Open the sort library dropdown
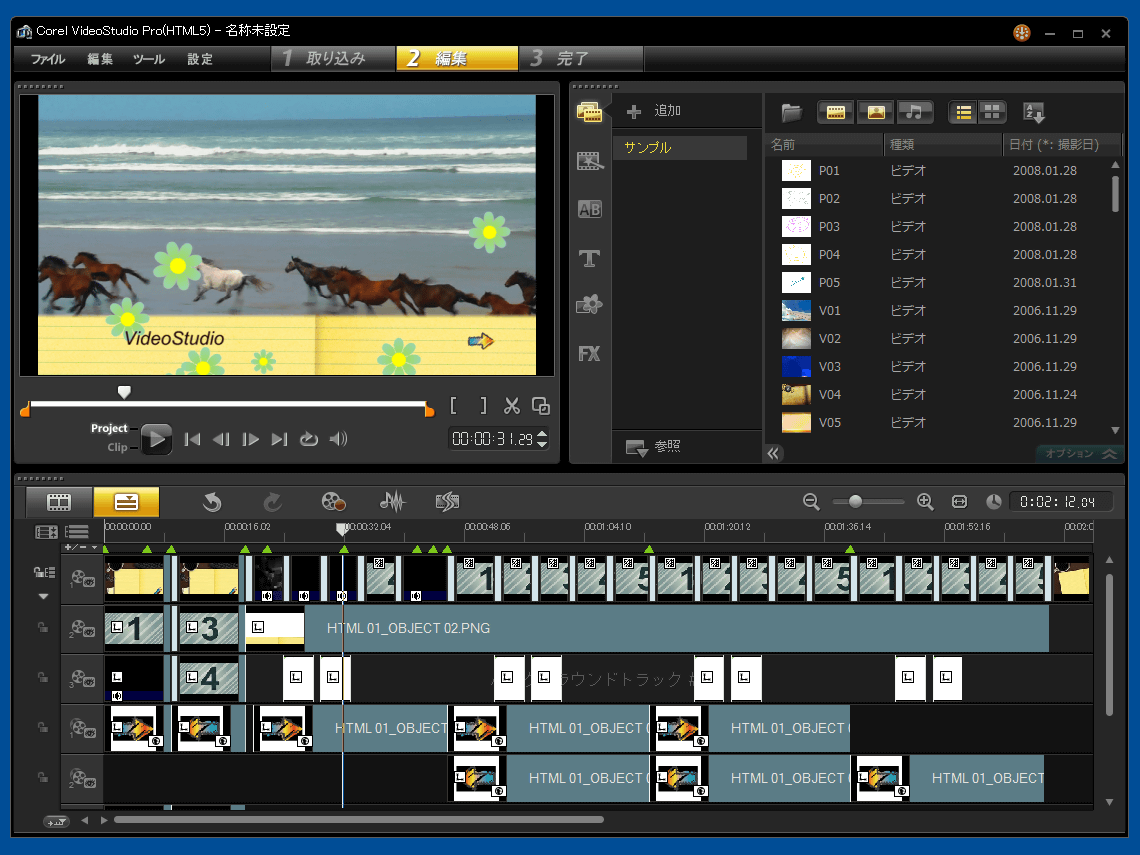This screenshot has width=1140, height=855. click(x=1033, y=112)
